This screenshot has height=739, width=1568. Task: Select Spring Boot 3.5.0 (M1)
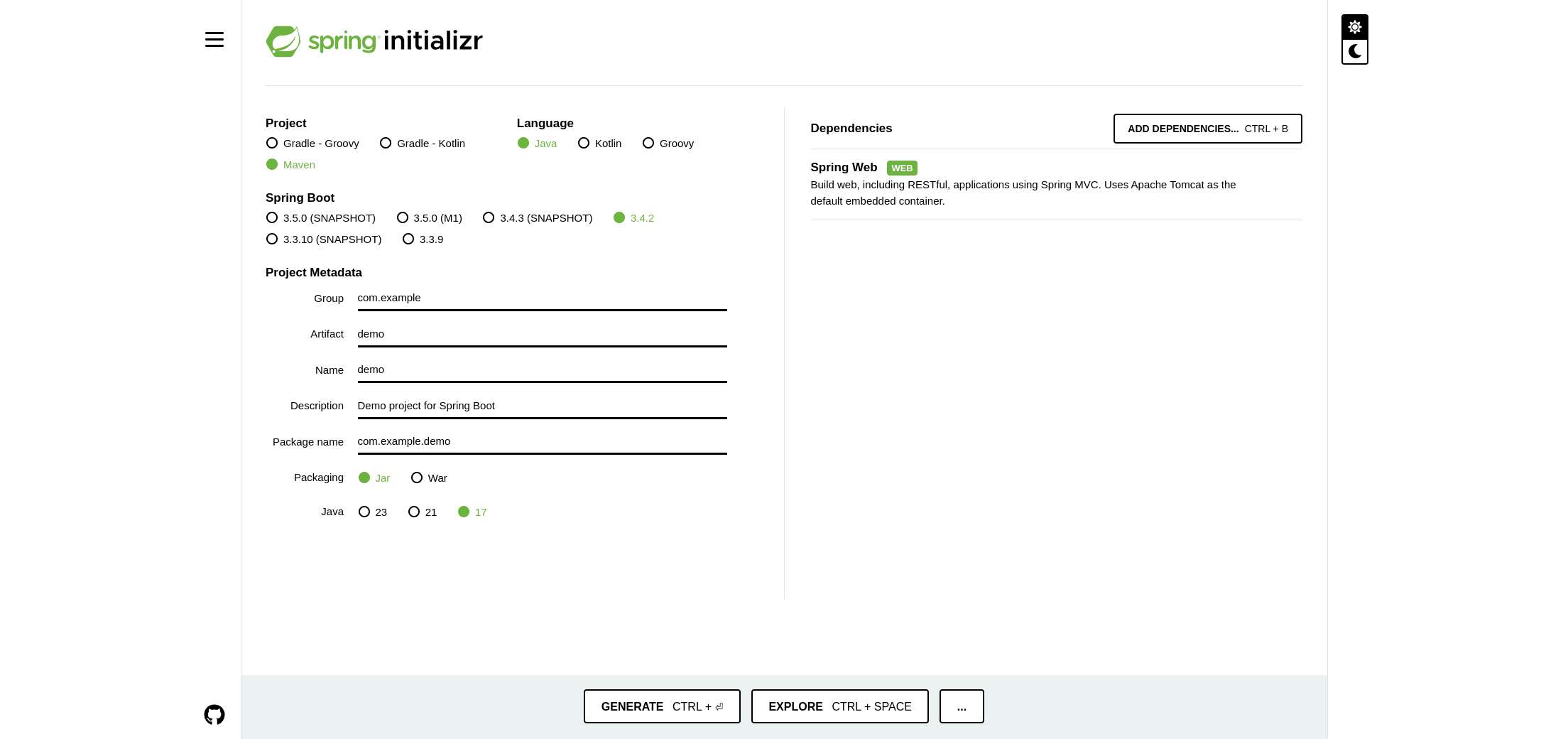(430, 218)
